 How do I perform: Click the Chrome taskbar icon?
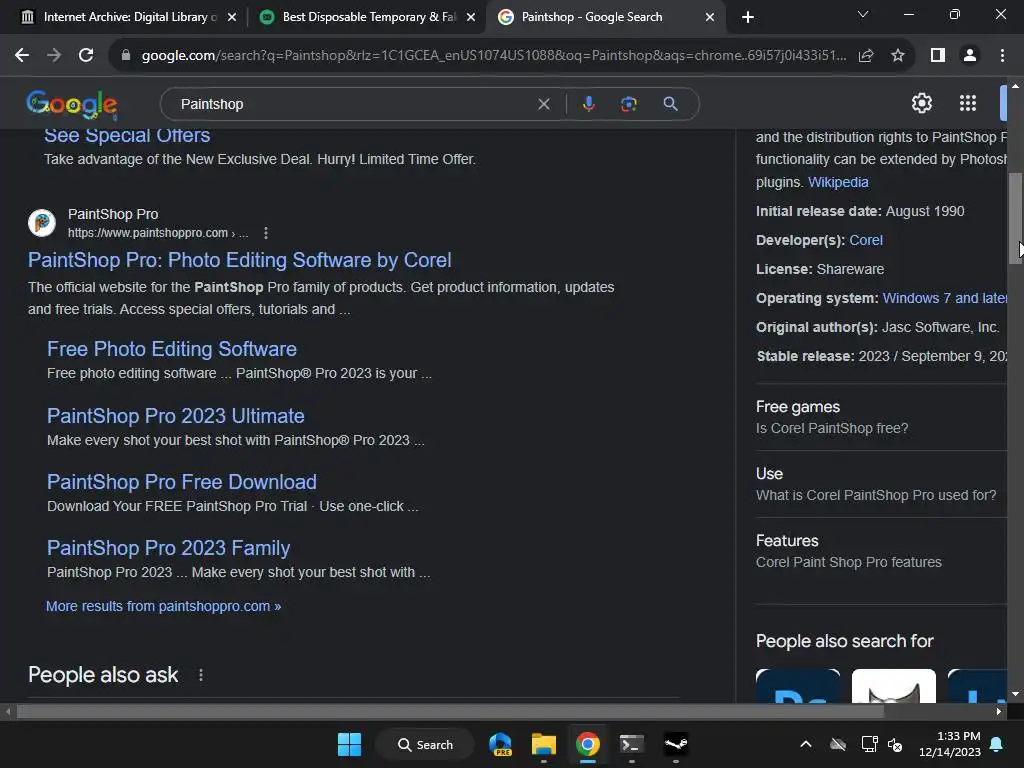(588, 744)
